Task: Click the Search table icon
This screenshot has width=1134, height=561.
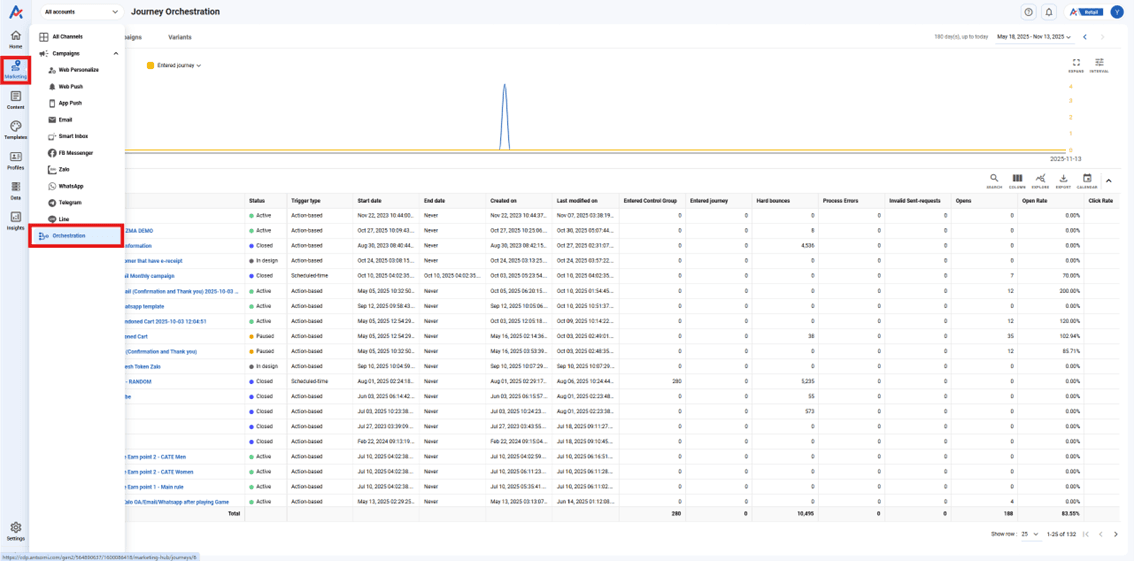Action: click(994, 180)
